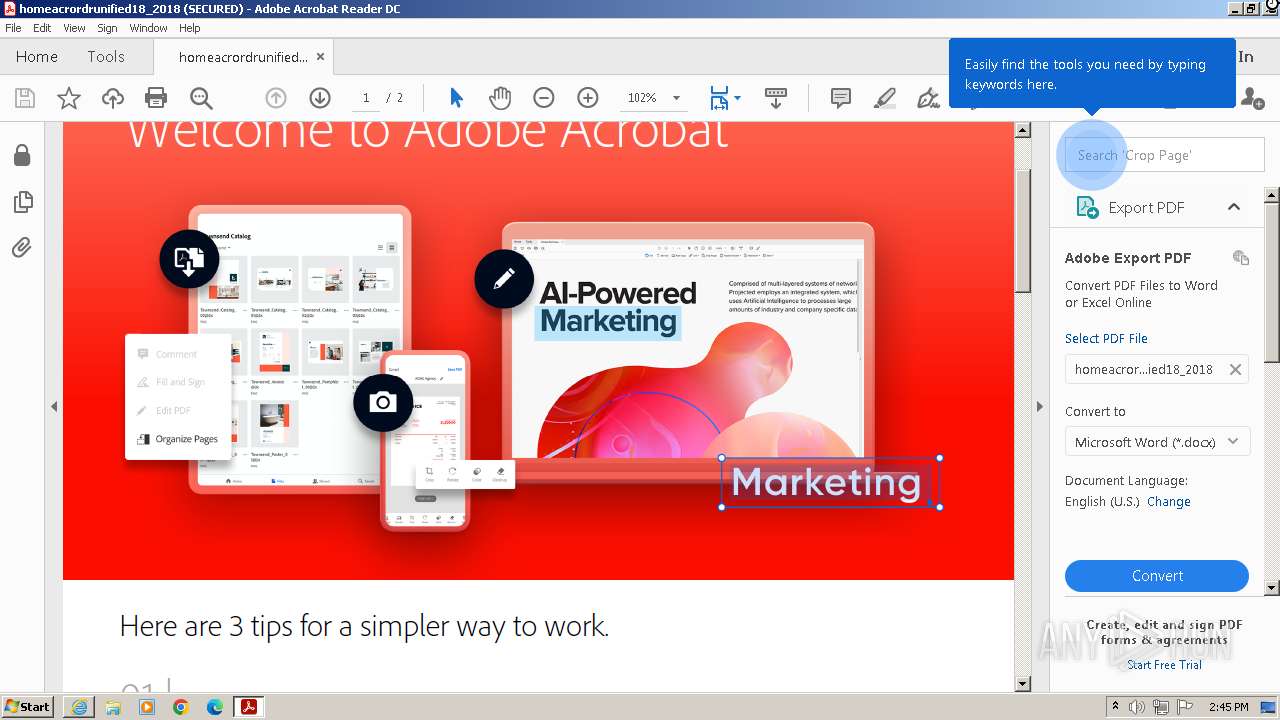
Task: Select the homeacrordrunified document tab
Action: (243, 57)
